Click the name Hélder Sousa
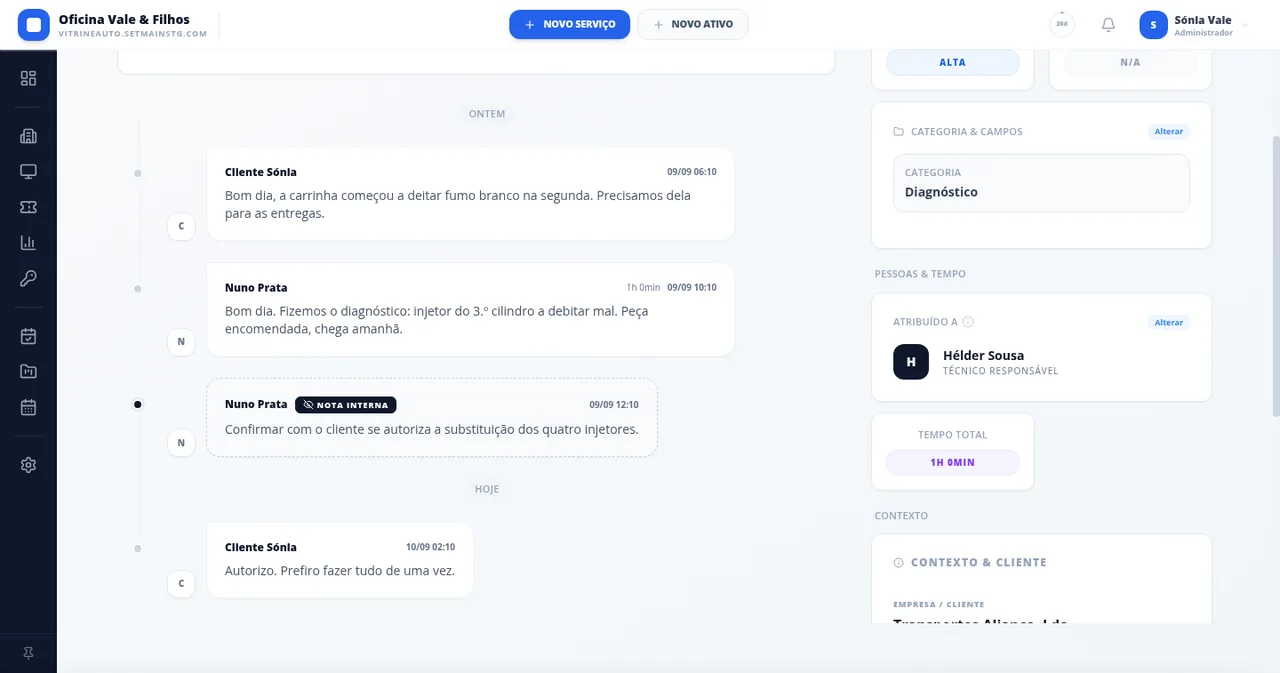The height and width of the screenshot is (673, 1280). coord(984,355)
